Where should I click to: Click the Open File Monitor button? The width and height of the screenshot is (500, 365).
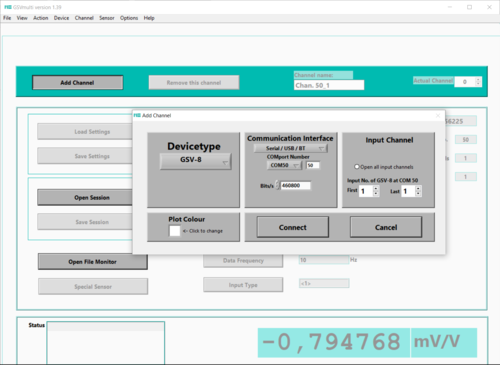pyautogui.click(x=93, y=262)
